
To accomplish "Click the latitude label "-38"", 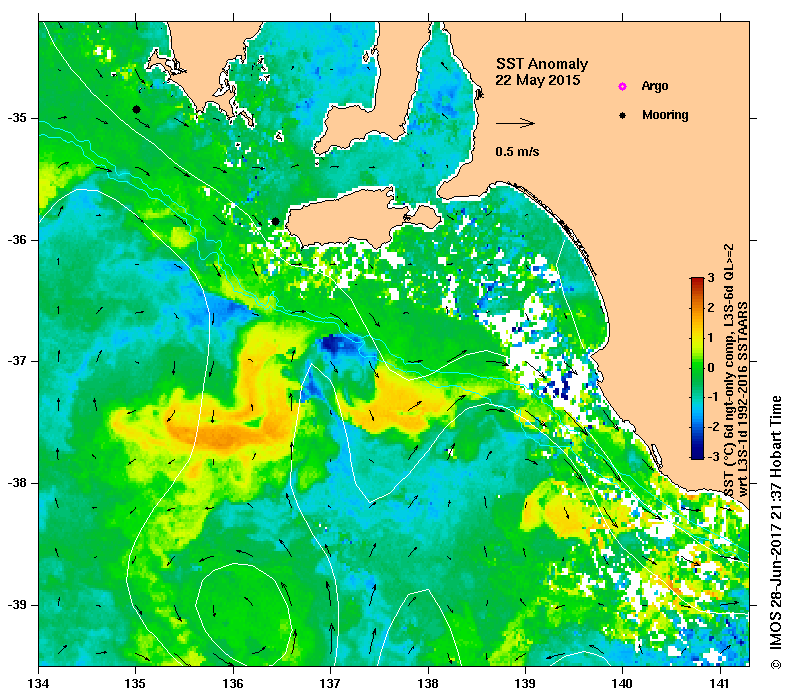I will point(17,483).
